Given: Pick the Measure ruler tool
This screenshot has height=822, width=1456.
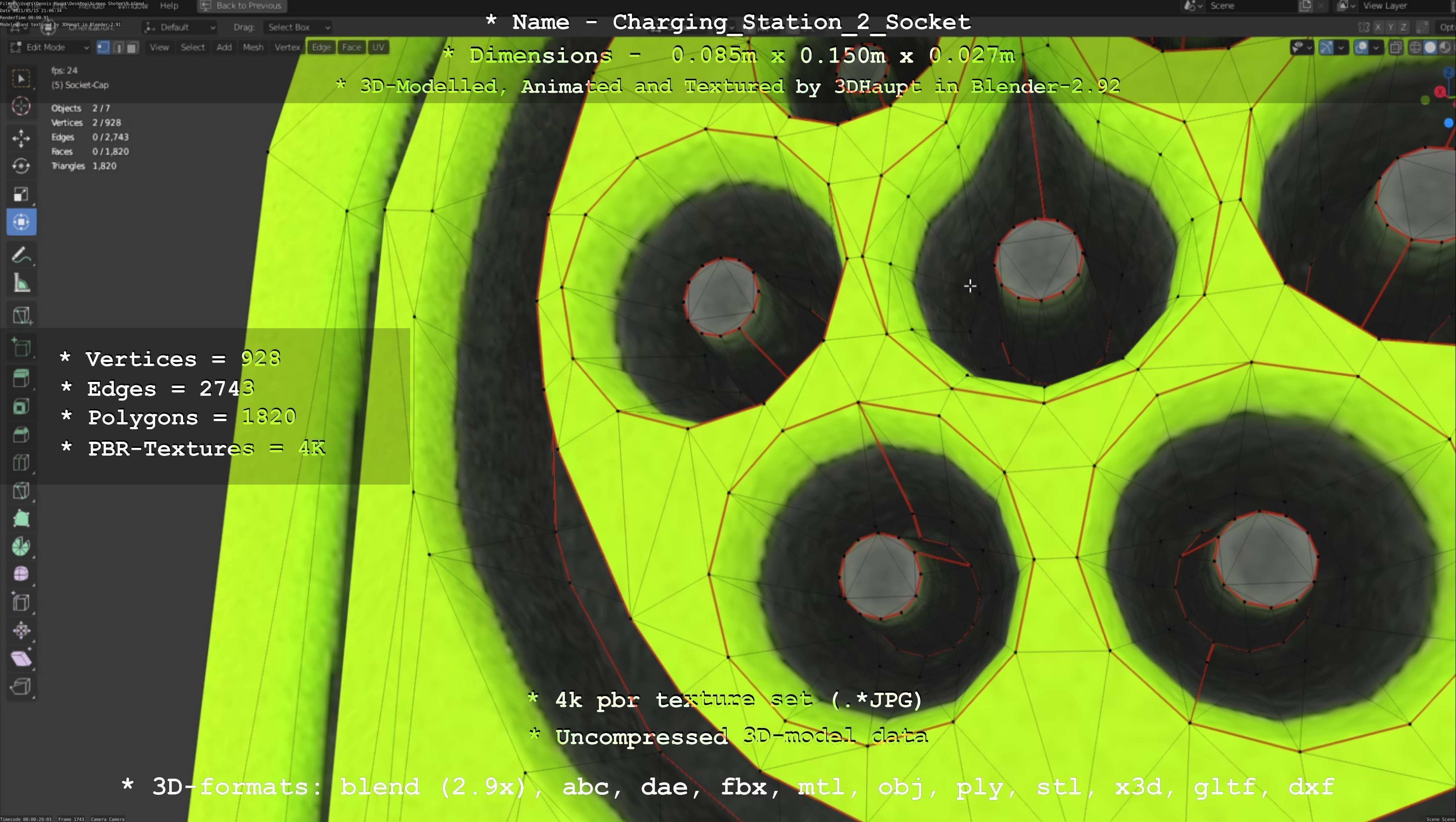Looking at the screenshot, I should pyautogui.click(x=21, y=283).
